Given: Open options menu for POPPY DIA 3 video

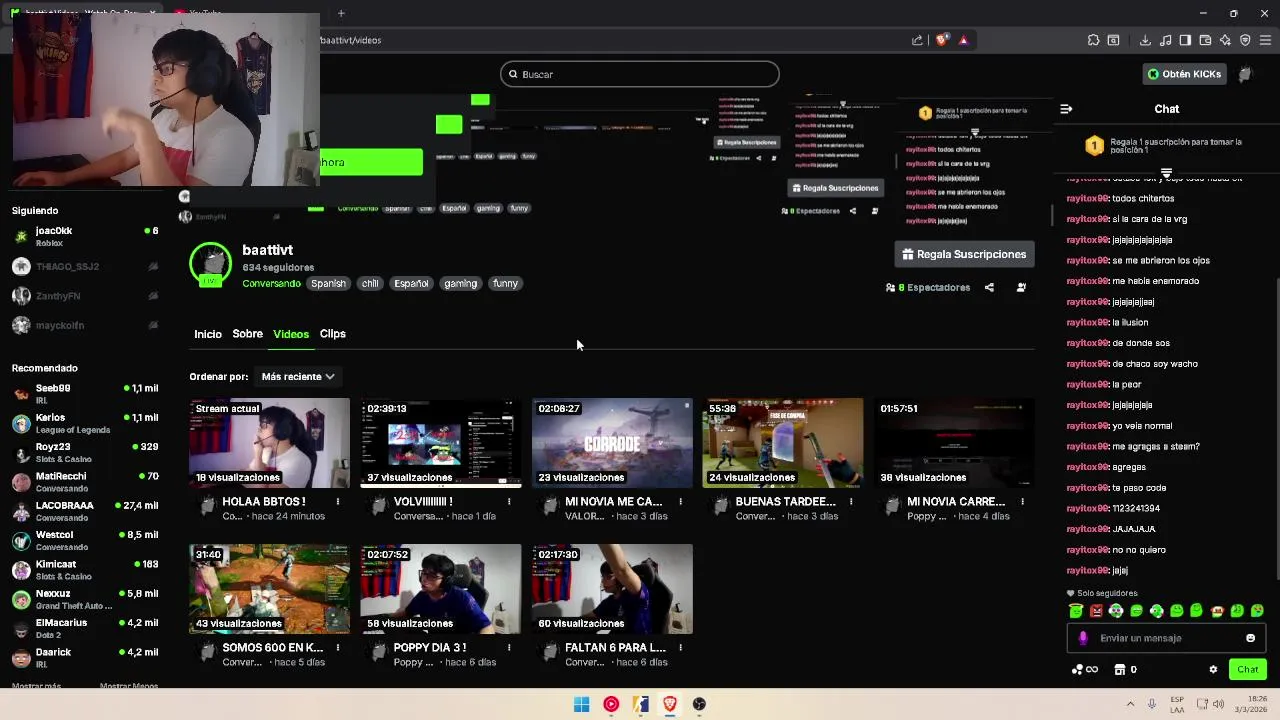Looking at the screenshot, I should [509, 648].
